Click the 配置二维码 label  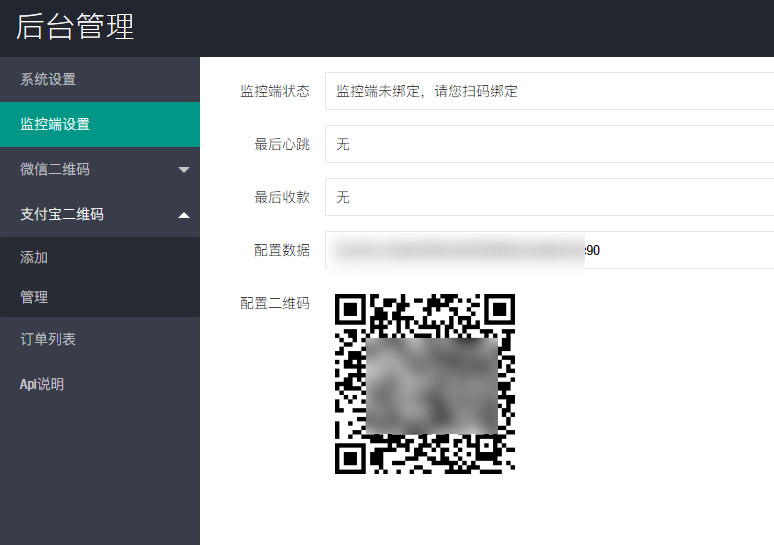(275, 303)
